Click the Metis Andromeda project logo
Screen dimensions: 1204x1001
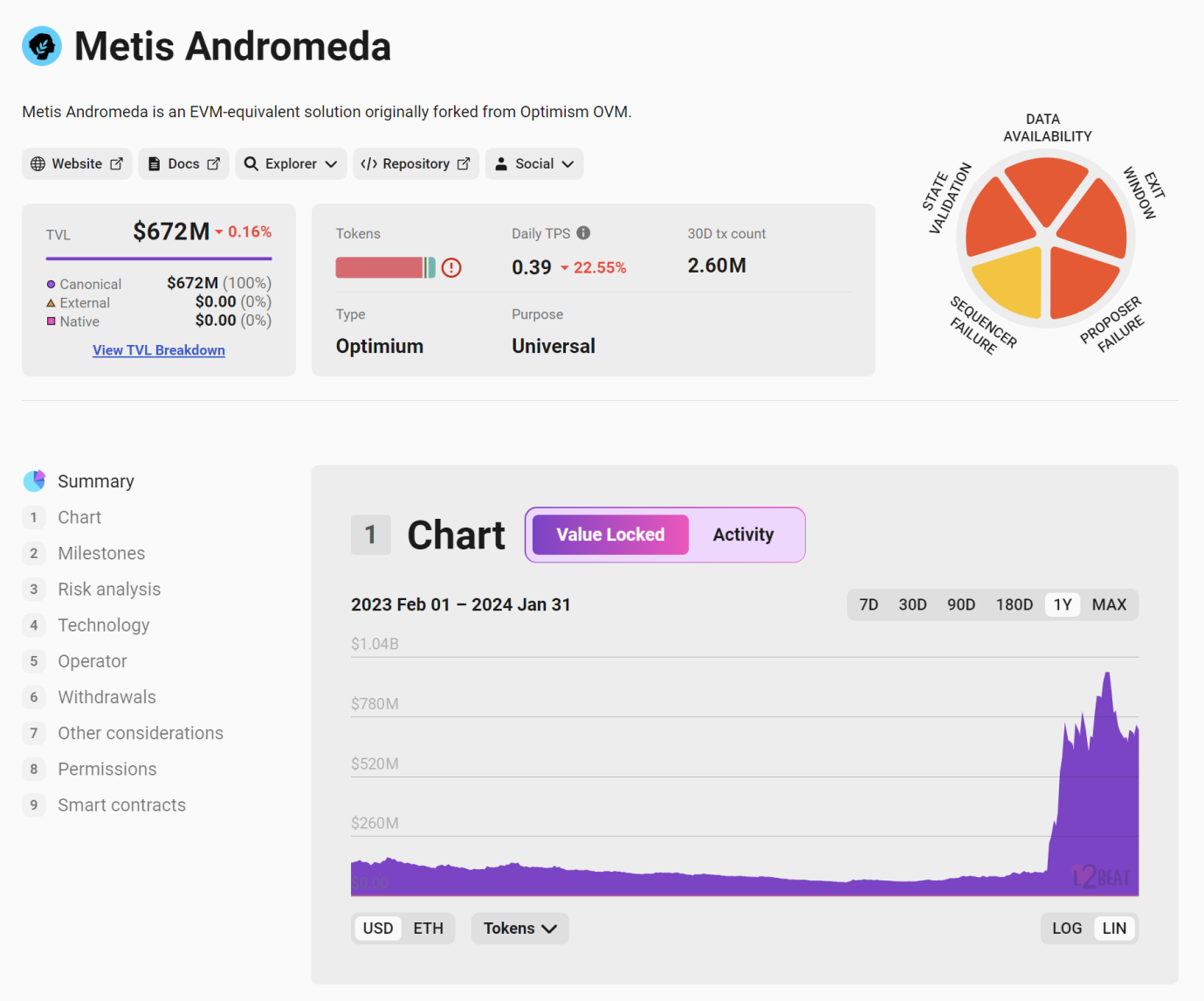coord(41,46)
